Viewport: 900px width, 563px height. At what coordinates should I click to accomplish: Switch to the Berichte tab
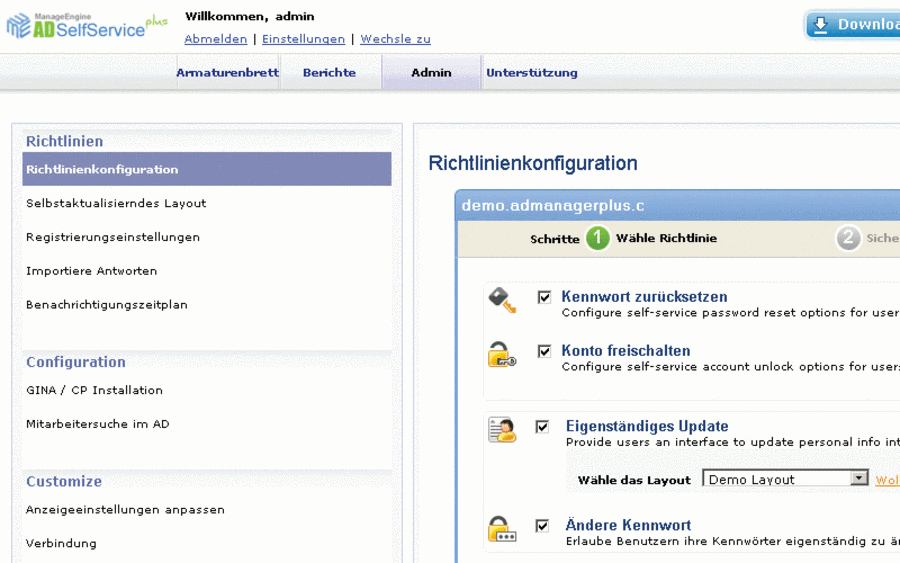(329, 72)
